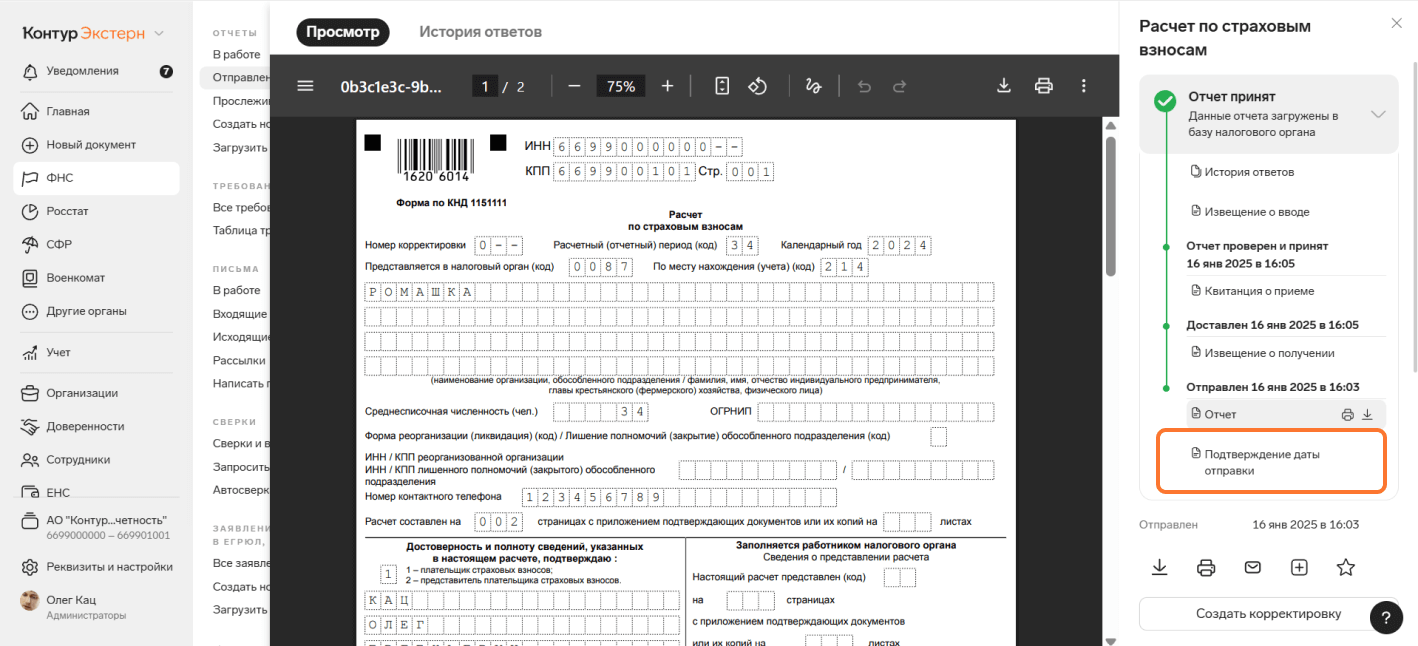Rotate the PDF page counterclockwise
This screenshot has width=1418, height=646.
pos(757,86)
